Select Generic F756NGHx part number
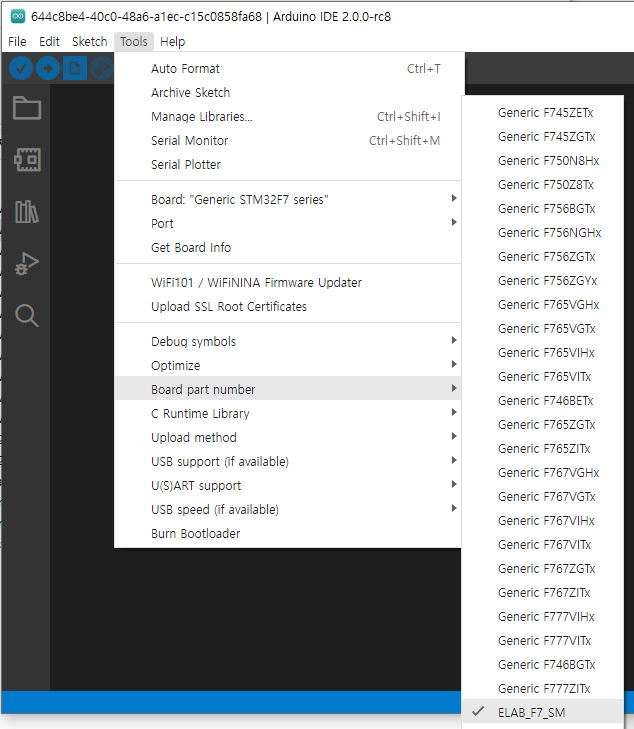Image resolution: width=634 pixels, height=729 pixels. 542,233
